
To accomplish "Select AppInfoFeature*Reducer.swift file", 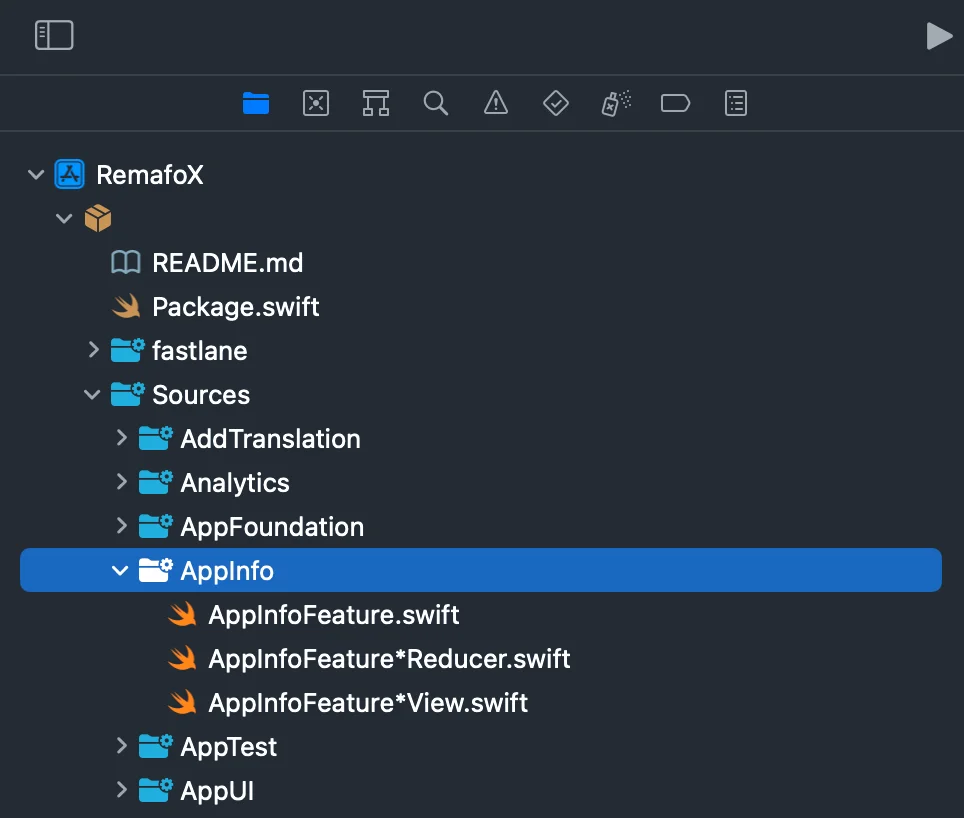I will coord(388,659).
